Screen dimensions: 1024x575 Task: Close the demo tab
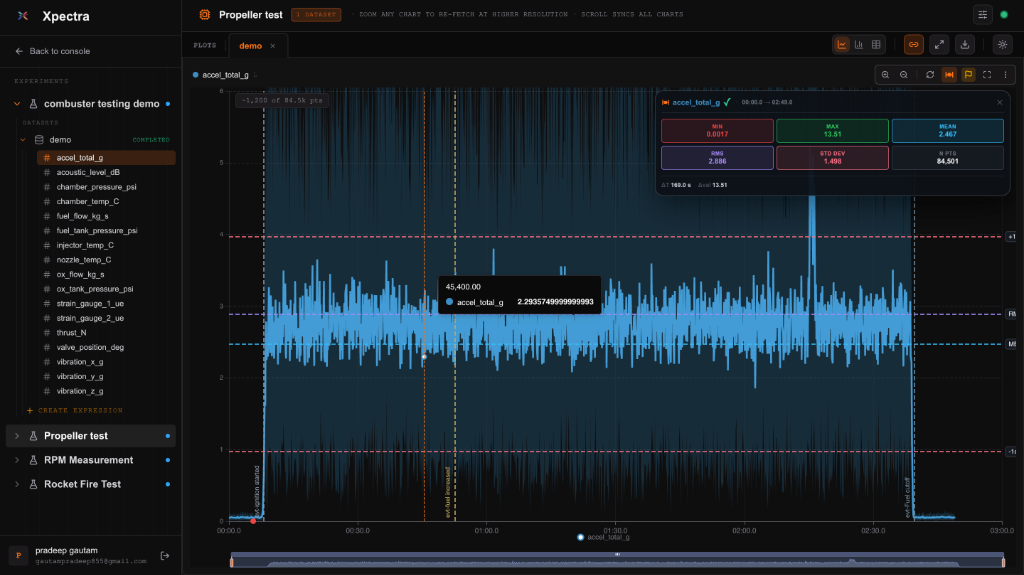(273, 46)
